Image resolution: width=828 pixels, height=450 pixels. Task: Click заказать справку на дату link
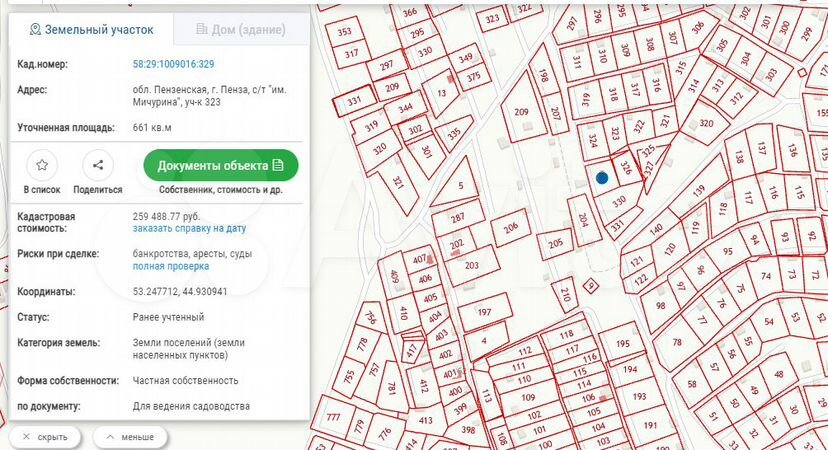coord(189,228)
